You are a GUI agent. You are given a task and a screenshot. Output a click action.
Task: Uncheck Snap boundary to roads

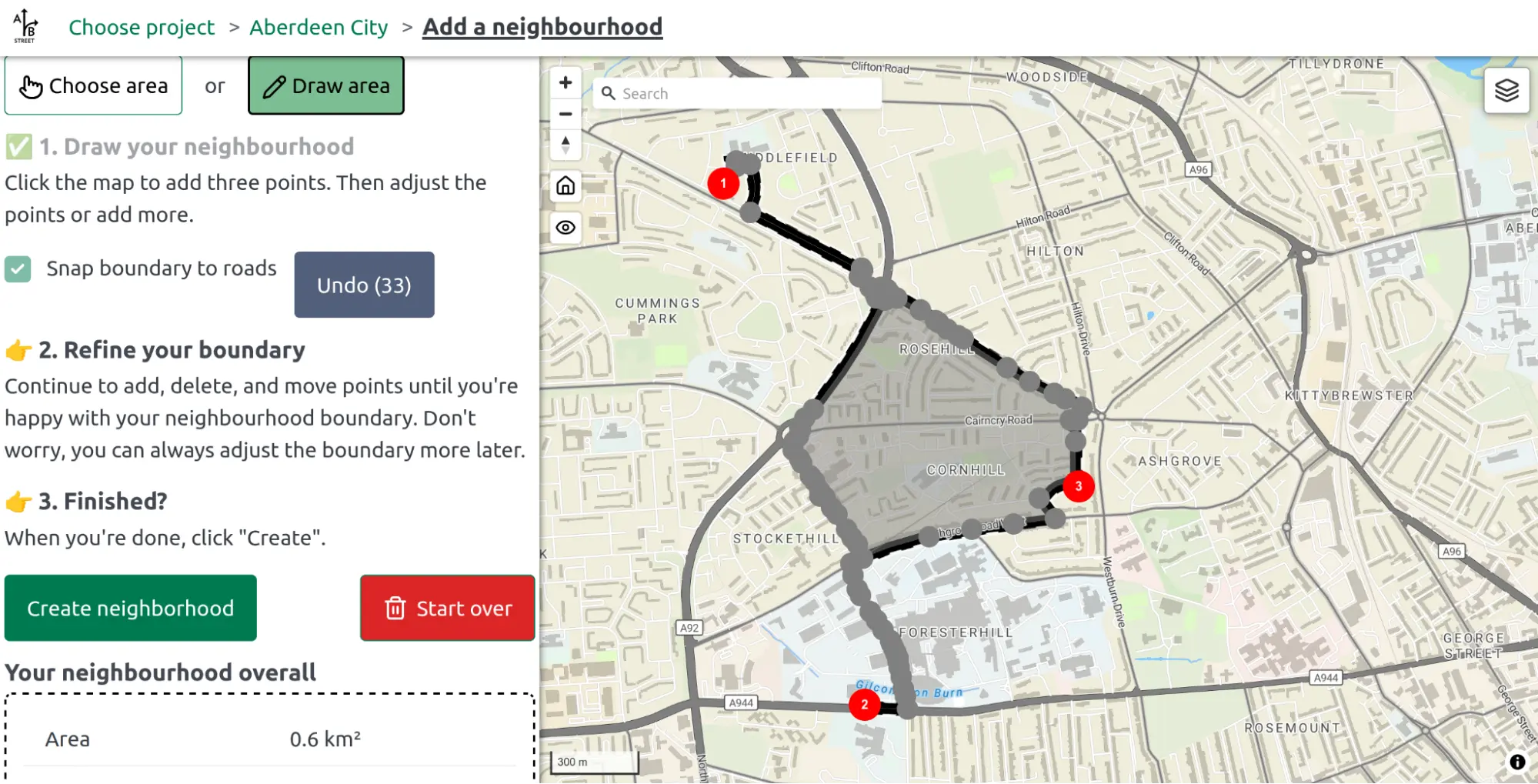click(18, 269)
